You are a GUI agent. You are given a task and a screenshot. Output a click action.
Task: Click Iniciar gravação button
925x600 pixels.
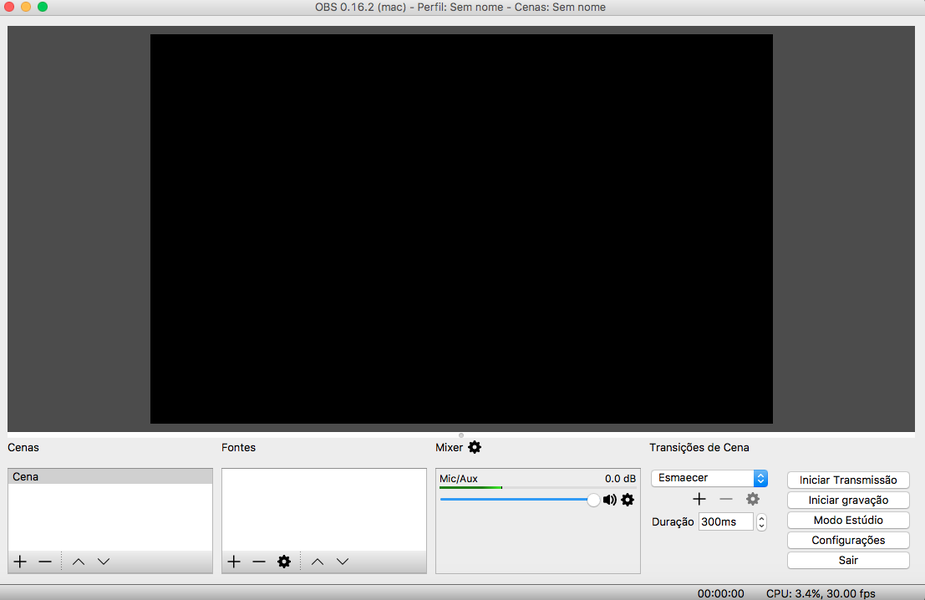848,500
